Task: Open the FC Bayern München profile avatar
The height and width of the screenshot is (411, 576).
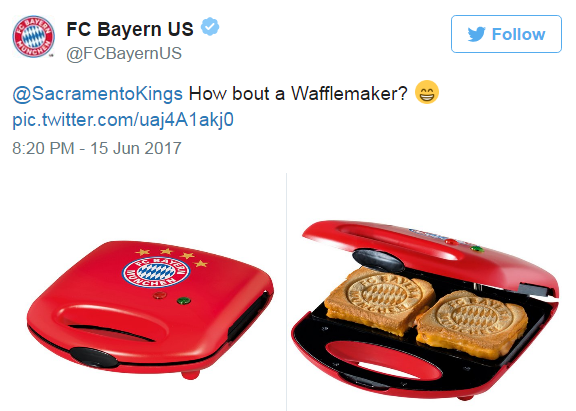Action: (33, 36)
